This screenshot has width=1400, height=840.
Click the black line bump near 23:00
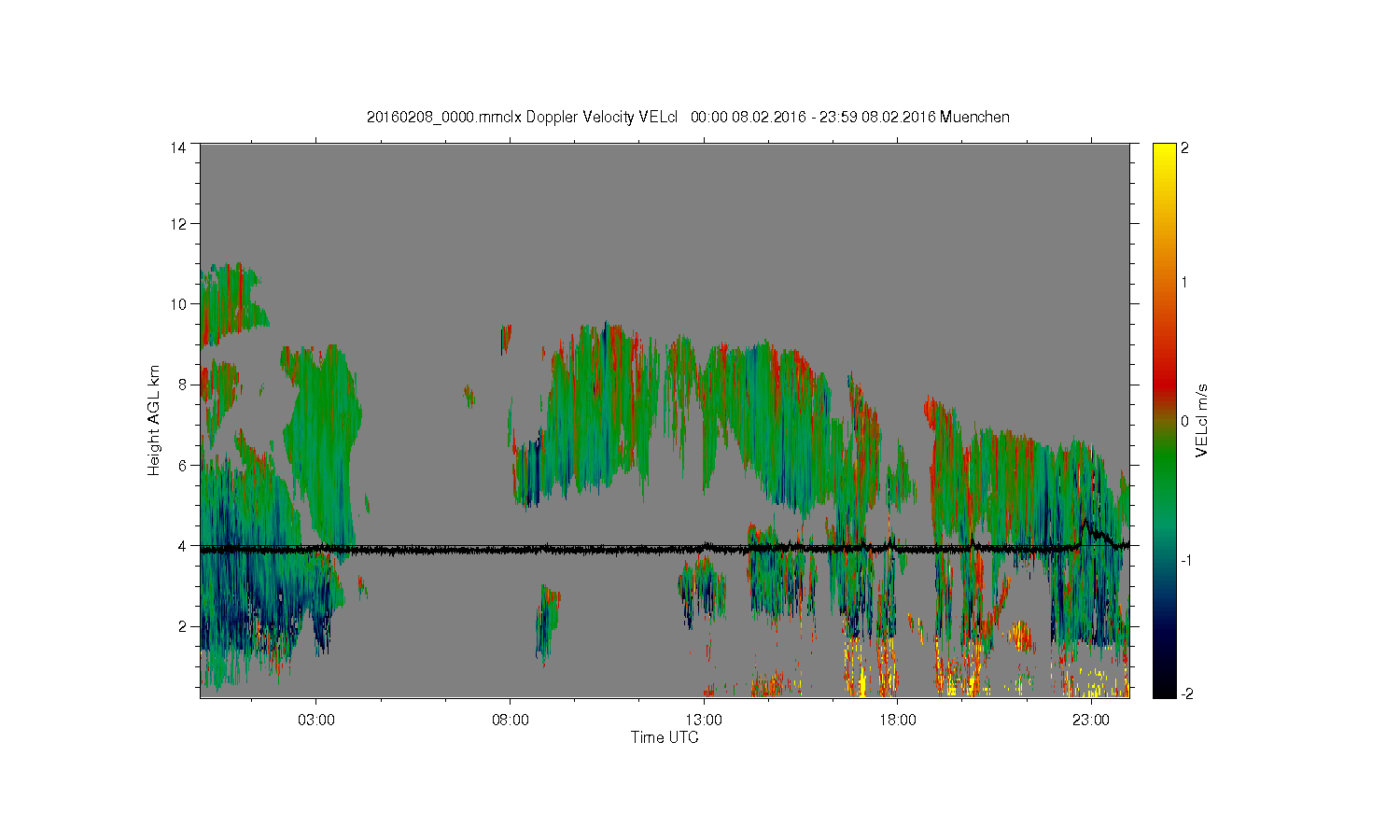(x=1092, y=532)
